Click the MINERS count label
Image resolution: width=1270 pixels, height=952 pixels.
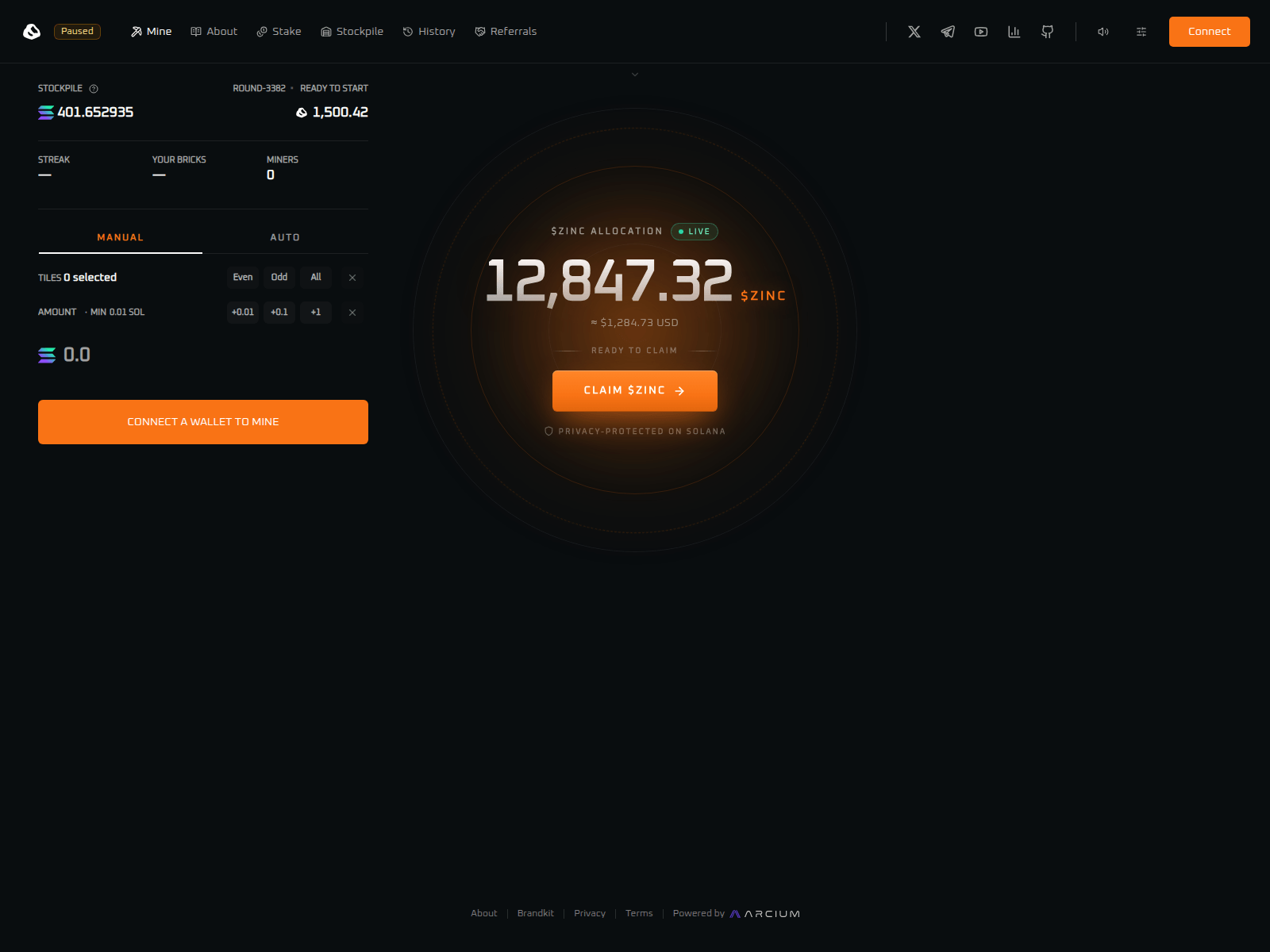tap(283, 160)
